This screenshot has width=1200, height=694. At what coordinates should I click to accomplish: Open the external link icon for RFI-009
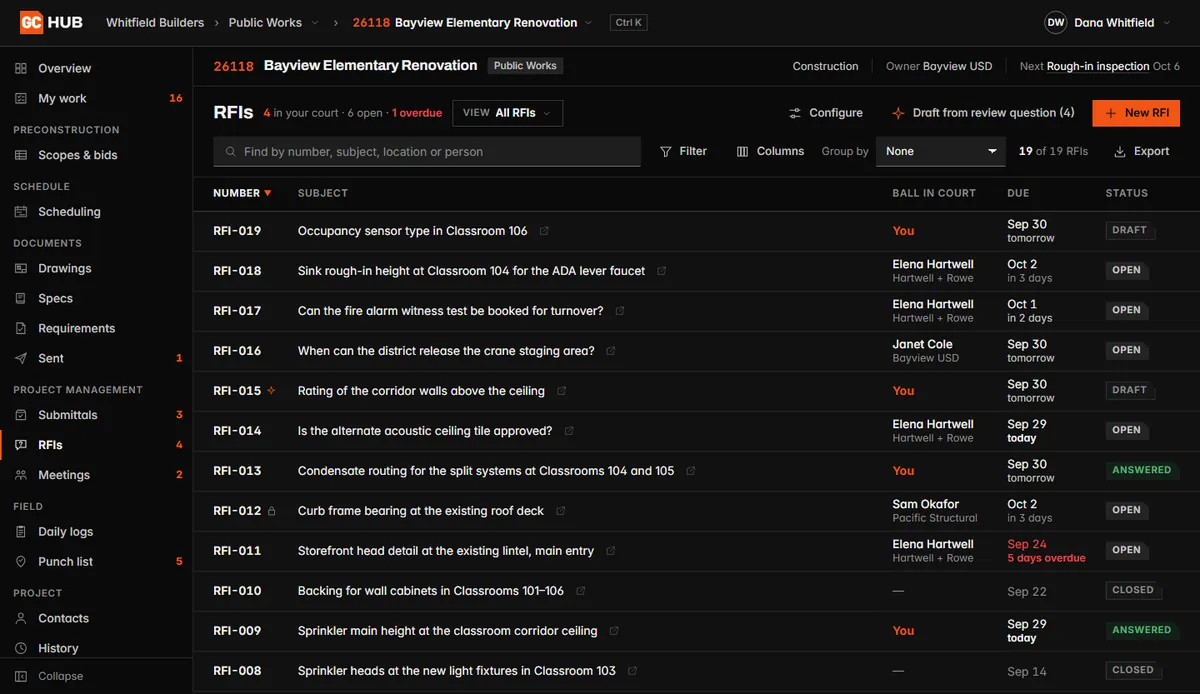tap(614, 631)
